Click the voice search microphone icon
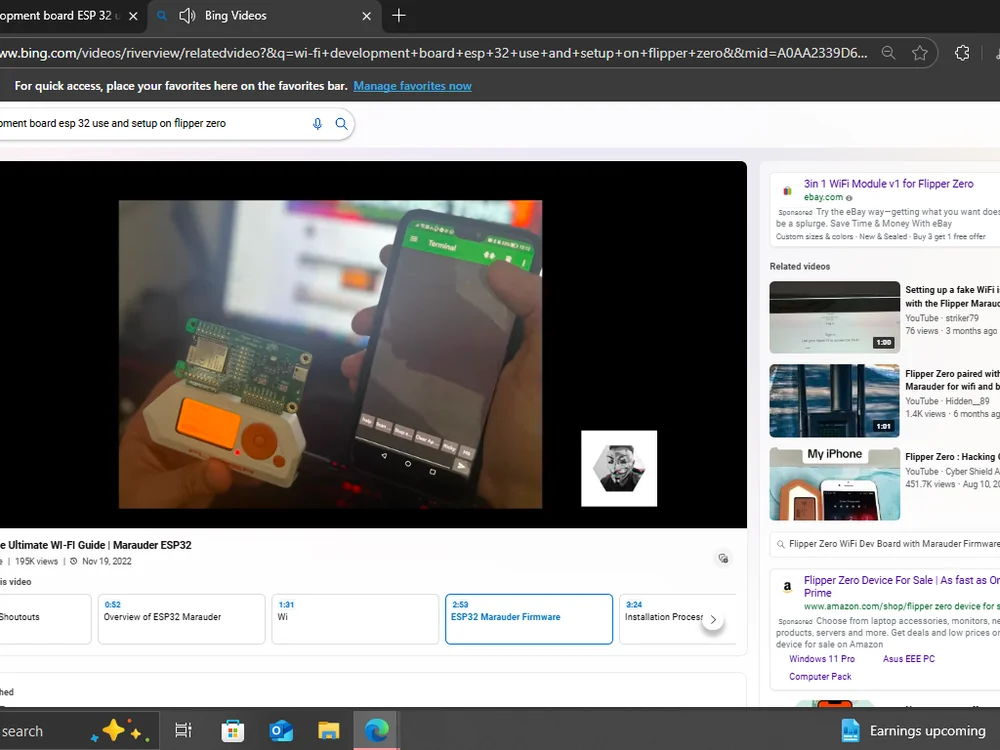Screen dimensions: 1000x750 tap(317, 124)
